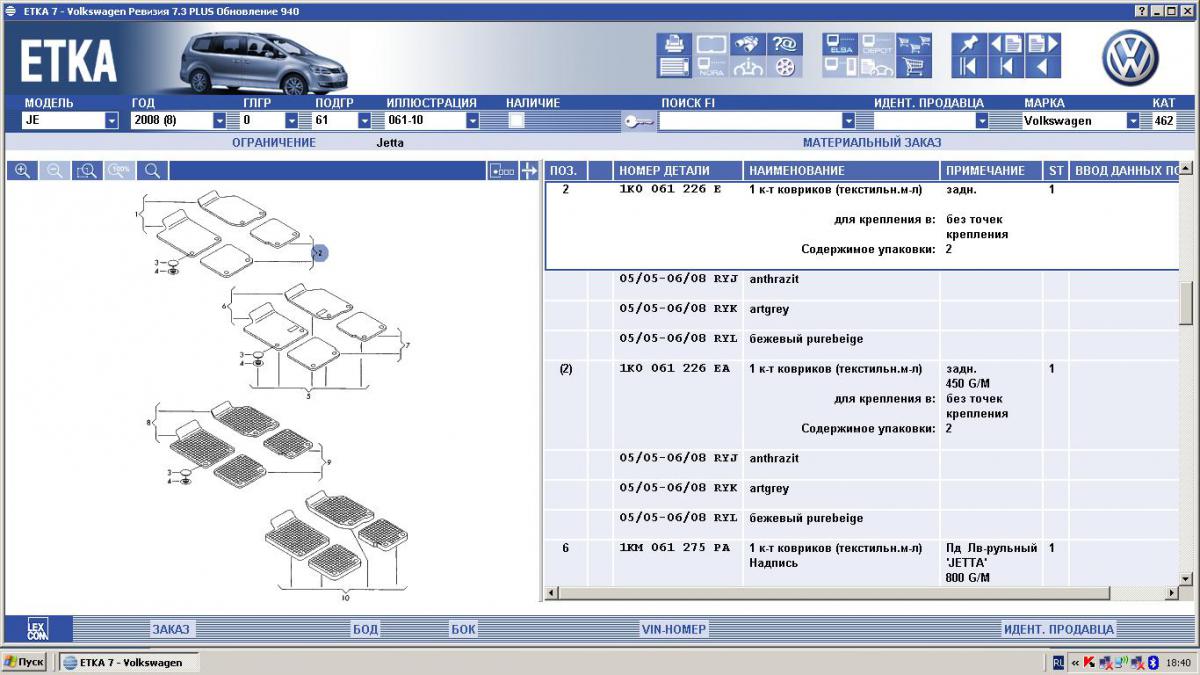The image size is (1200, 675).
Task: Click the key icon next to ПОИСК FI
Action: pos(638,121)
